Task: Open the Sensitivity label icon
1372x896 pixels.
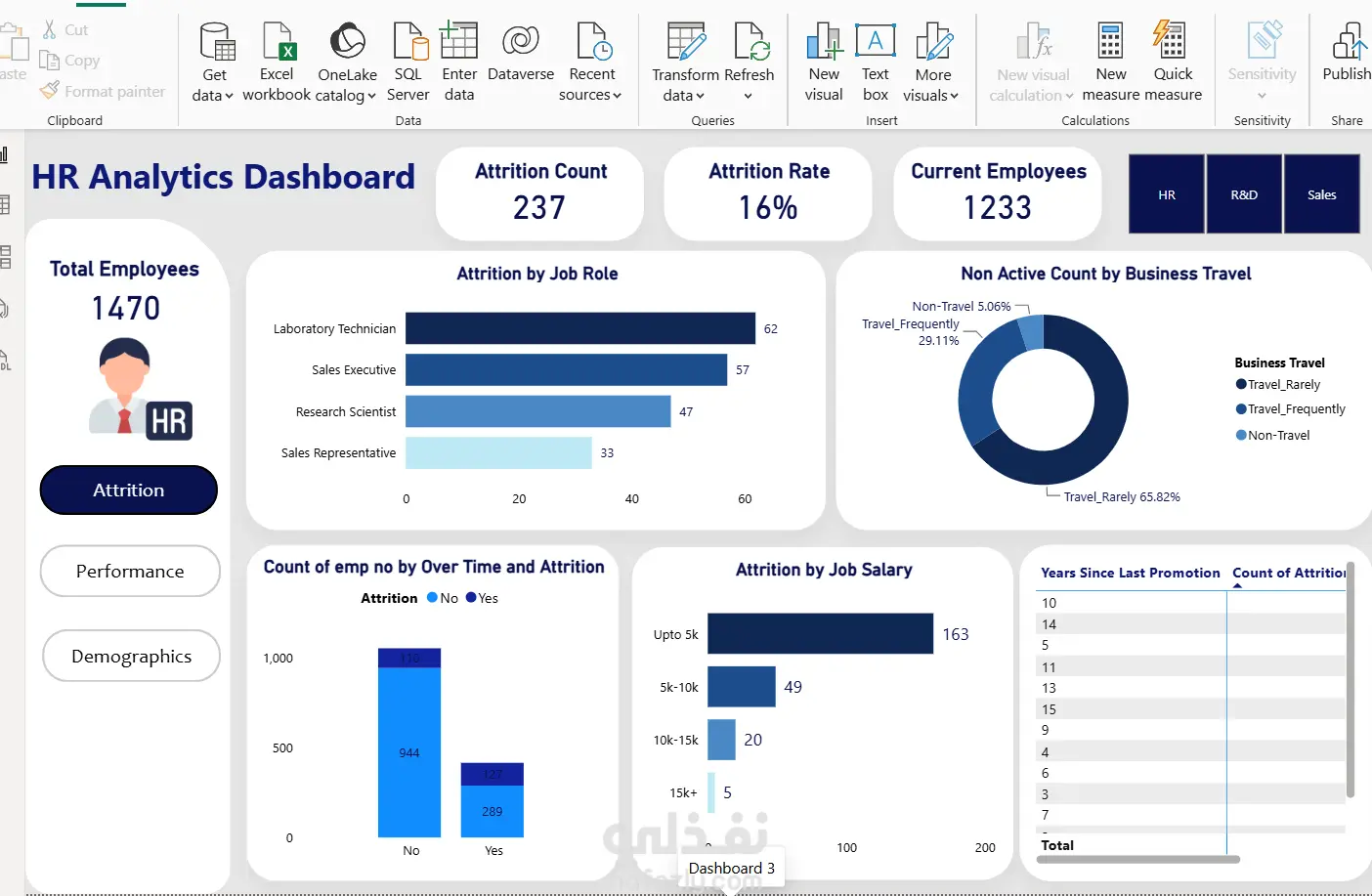Action: coord(1264,40)
